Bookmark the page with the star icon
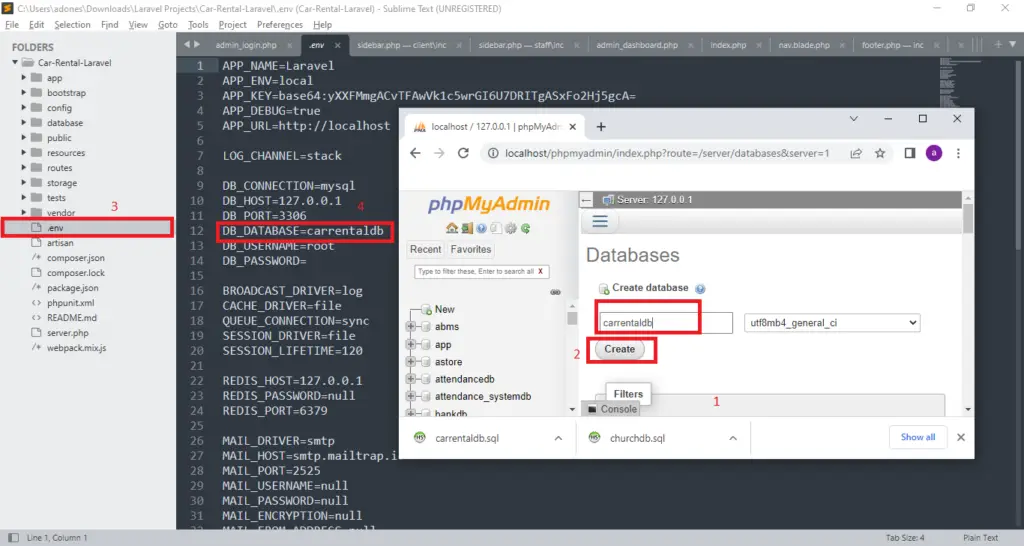1024x546 pixels. click(880, 153)
